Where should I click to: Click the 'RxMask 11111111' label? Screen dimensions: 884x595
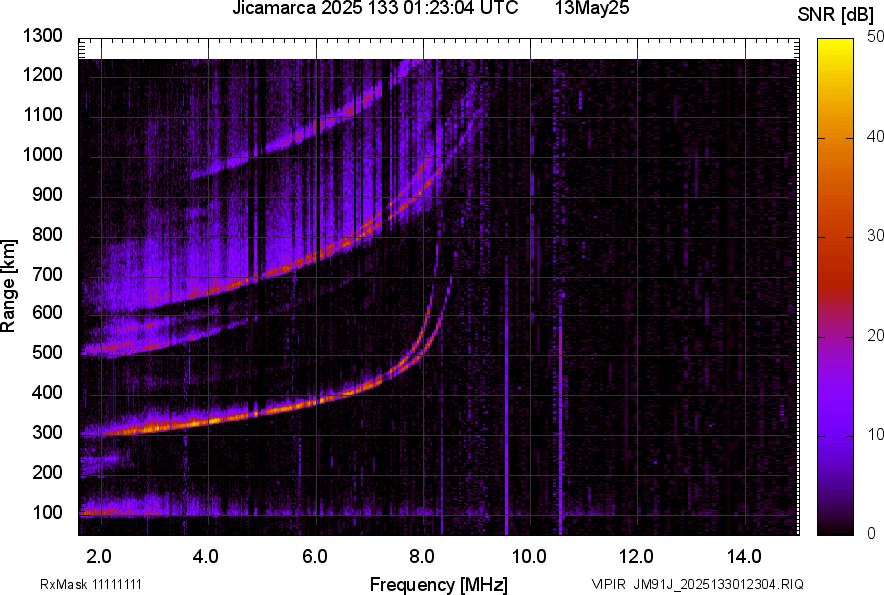point(91,584)
